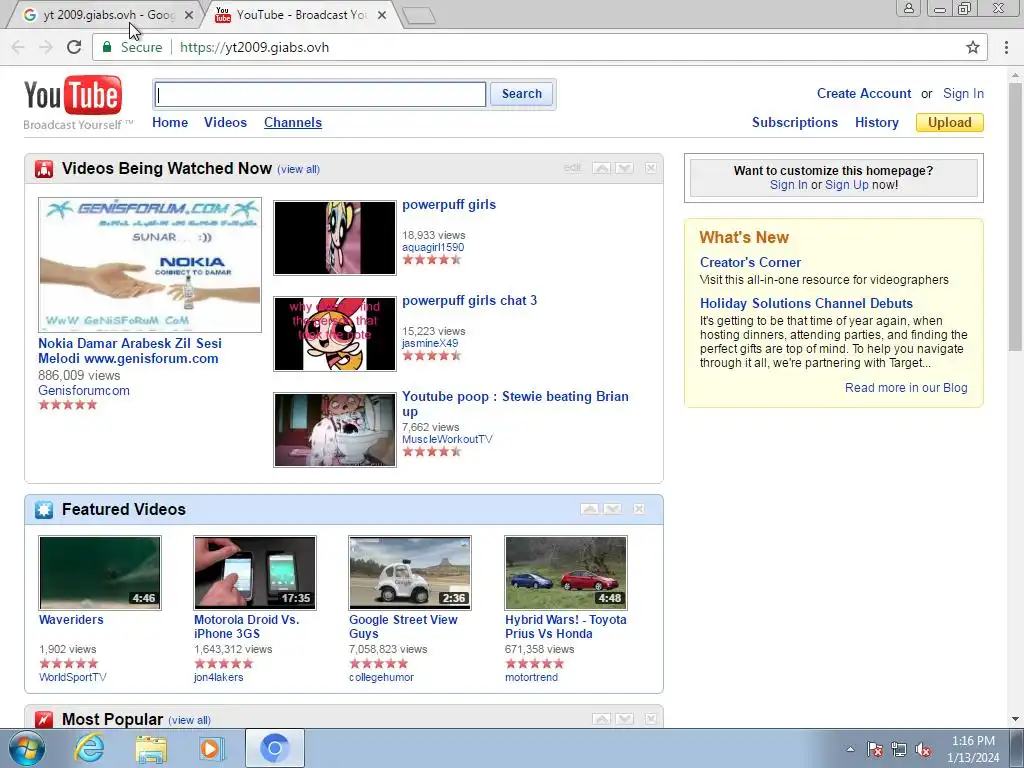
Task: Go to the Home nav link
Action: (x=170, y=122)
